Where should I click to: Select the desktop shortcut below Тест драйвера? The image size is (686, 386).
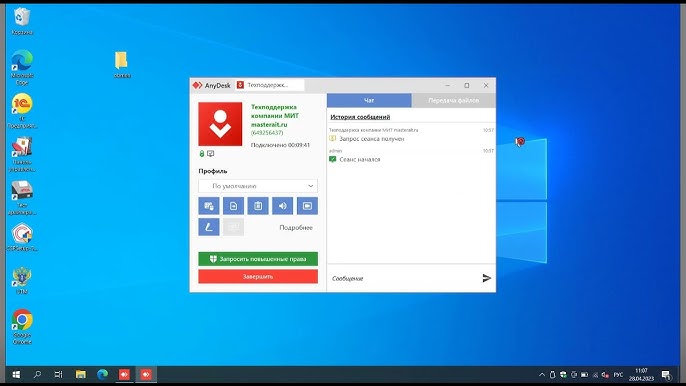coord(22,237)
